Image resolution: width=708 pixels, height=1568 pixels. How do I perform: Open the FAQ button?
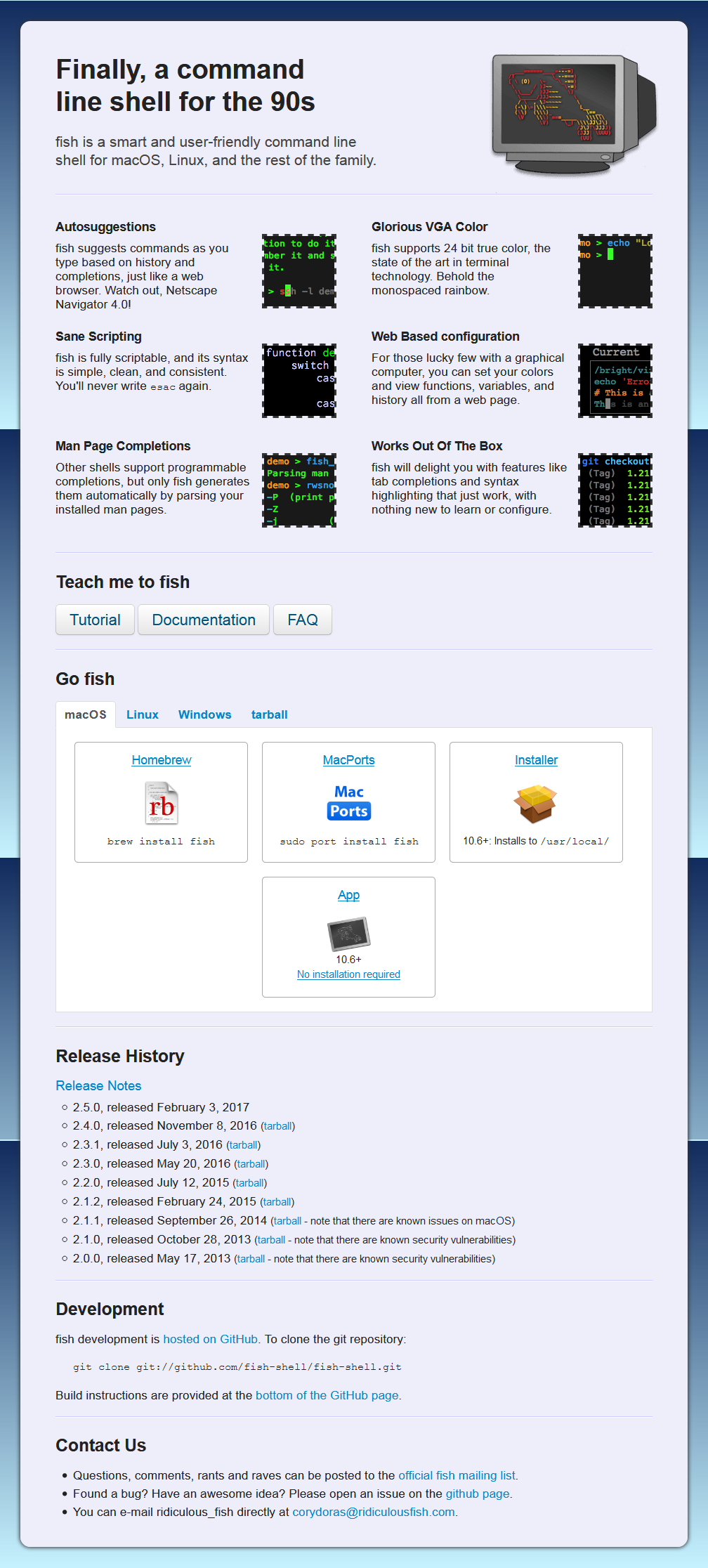pyautogui.click(x=303, y=620)
